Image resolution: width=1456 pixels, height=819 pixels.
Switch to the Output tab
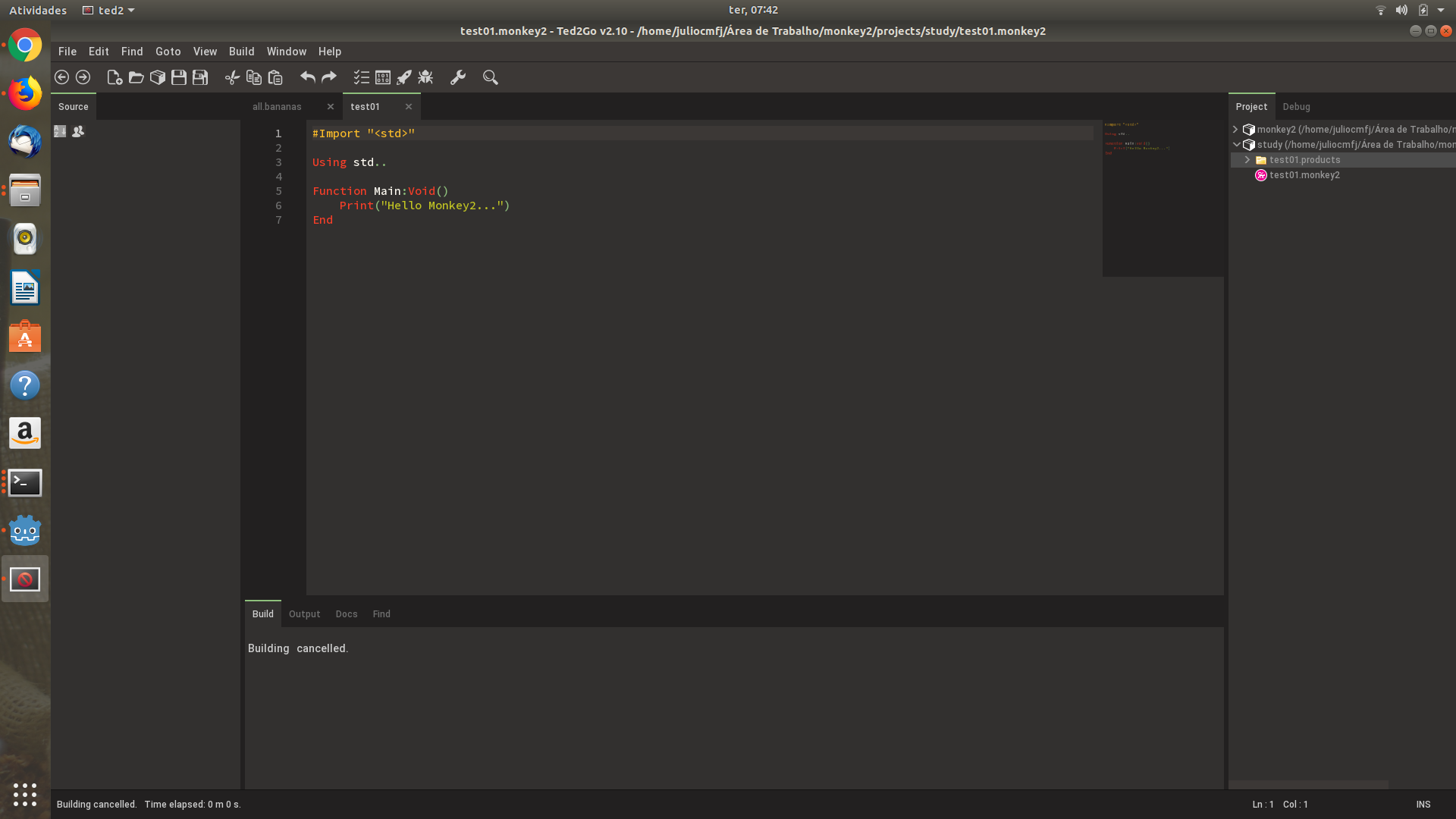coord(304,614)
